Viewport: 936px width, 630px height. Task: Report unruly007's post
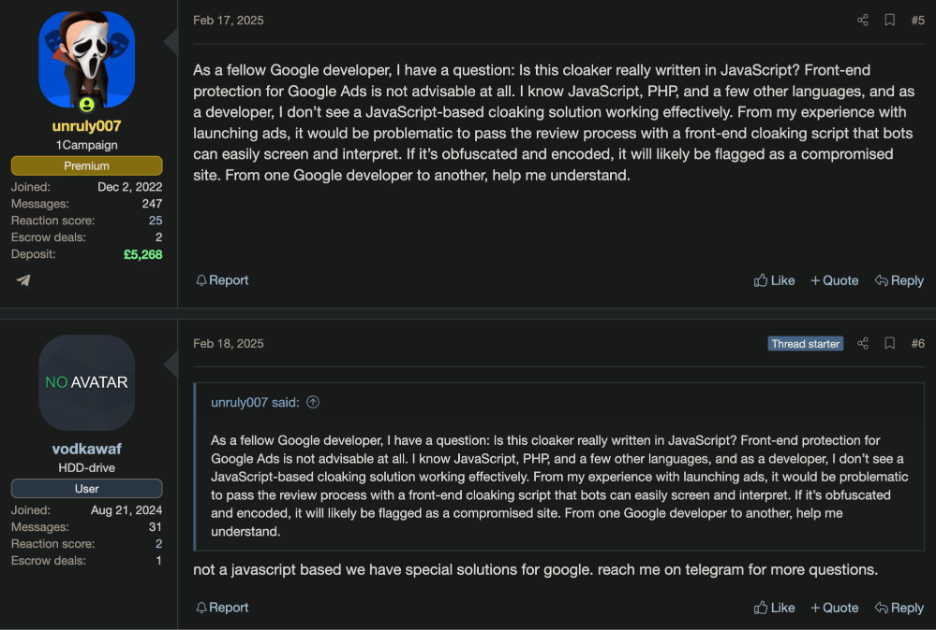(222, 281)
